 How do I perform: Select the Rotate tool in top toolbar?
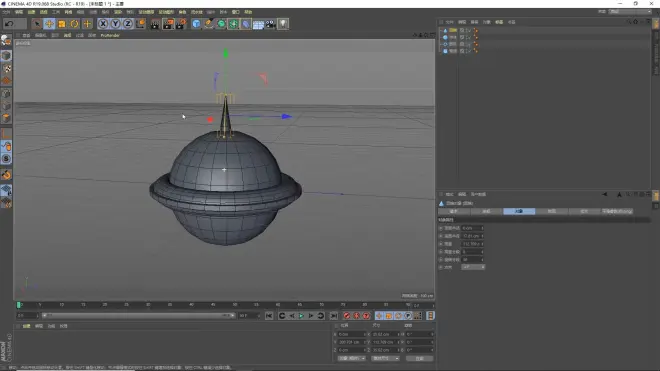[x=75, y=24]
